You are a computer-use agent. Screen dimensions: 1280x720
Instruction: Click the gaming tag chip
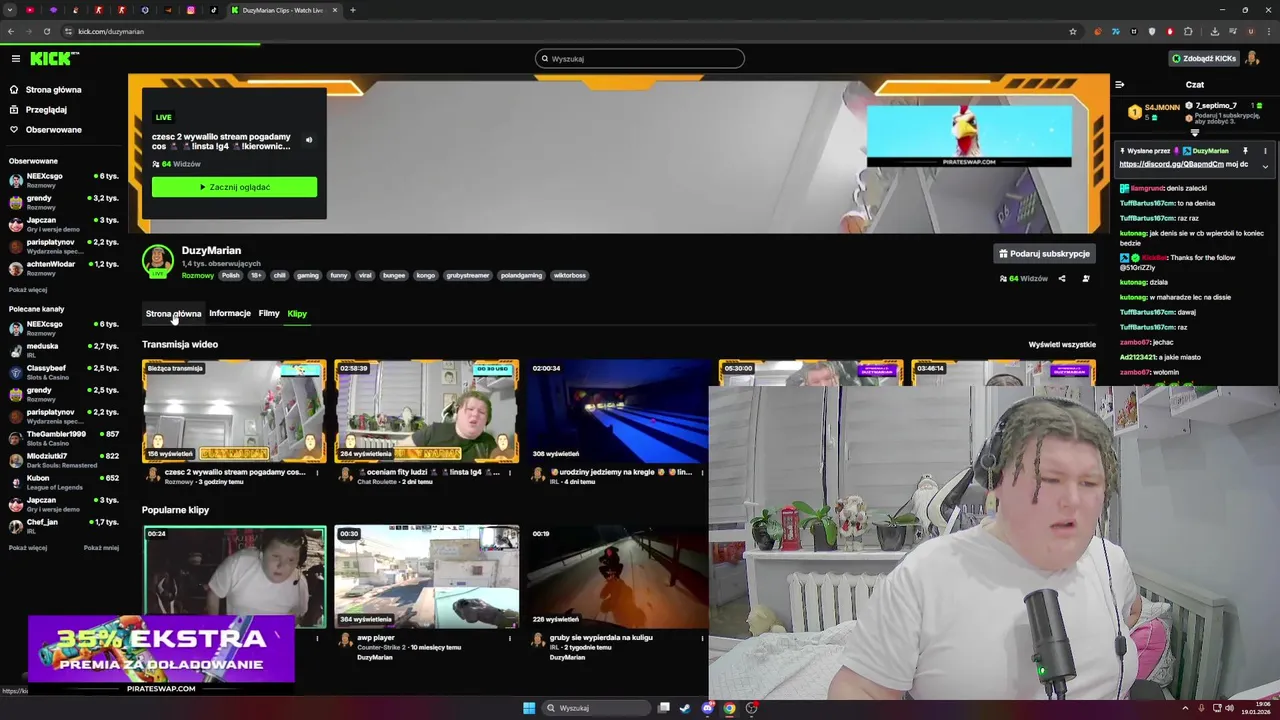click(x=307, y=276)
